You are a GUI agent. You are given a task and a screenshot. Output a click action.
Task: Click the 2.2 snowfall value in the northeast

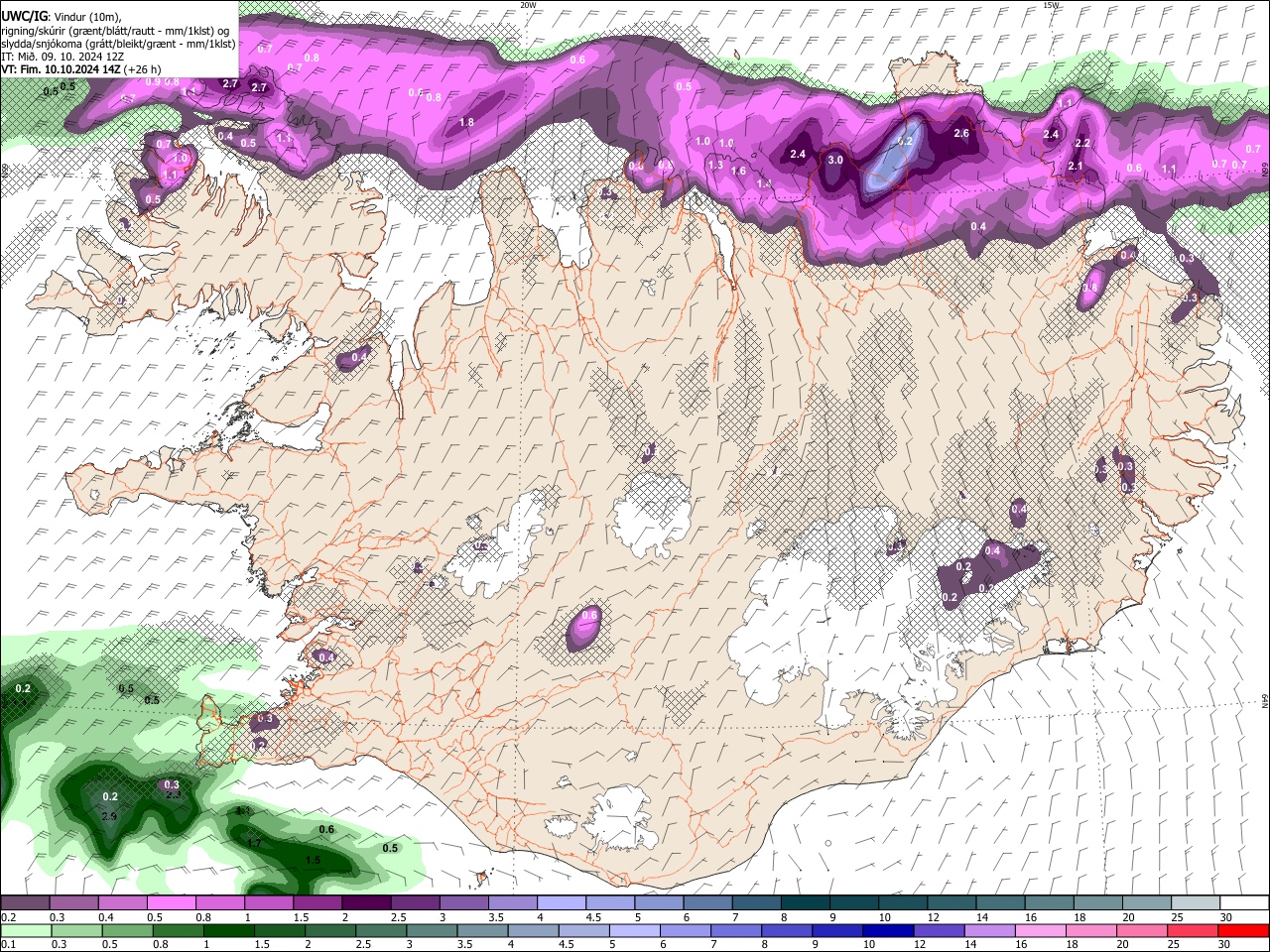click(x=1082, y=143)
